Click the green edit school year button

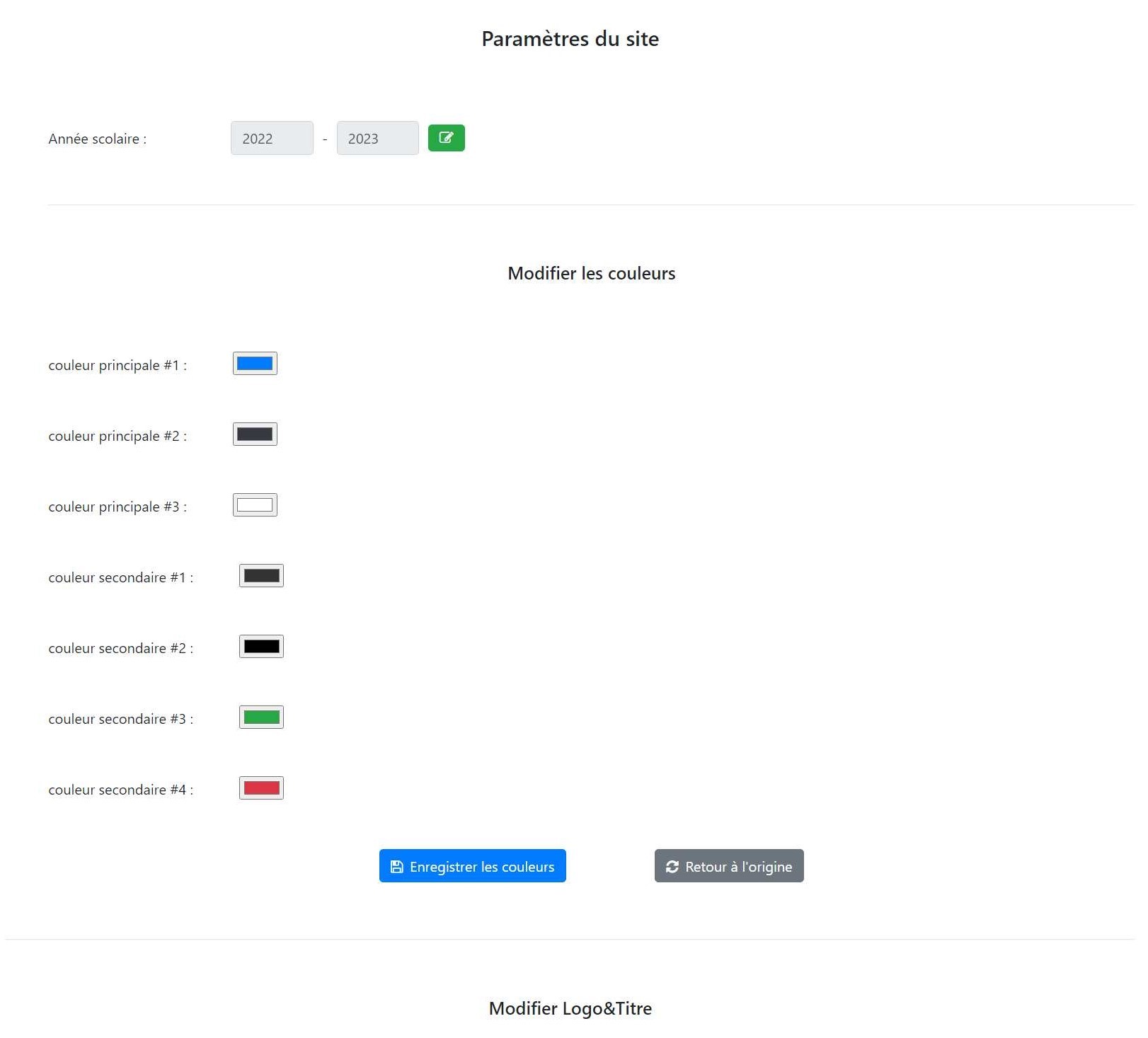pyautogui.click(x=446, y=138)
